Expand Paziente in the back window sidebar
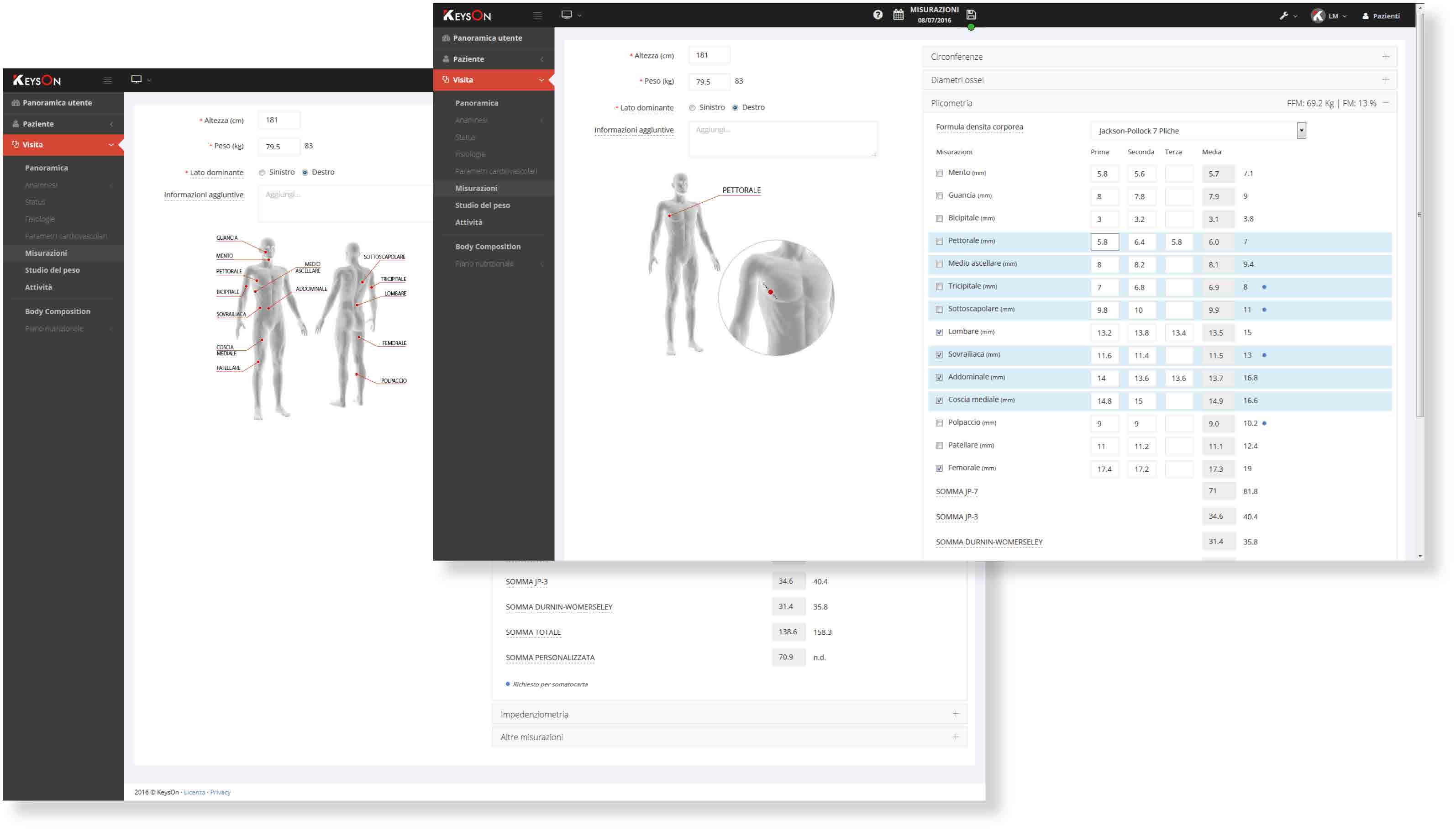Screen dimensions: 1456x832 (x=63, y=124)
